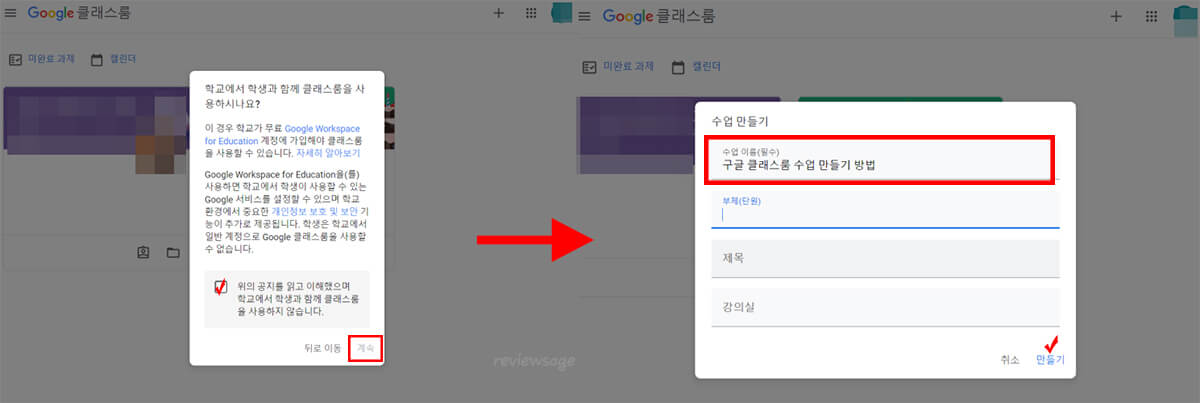Click the 수업 만들기 dialog title
The image size is (1200, 403).
click(x=739, y=121)
